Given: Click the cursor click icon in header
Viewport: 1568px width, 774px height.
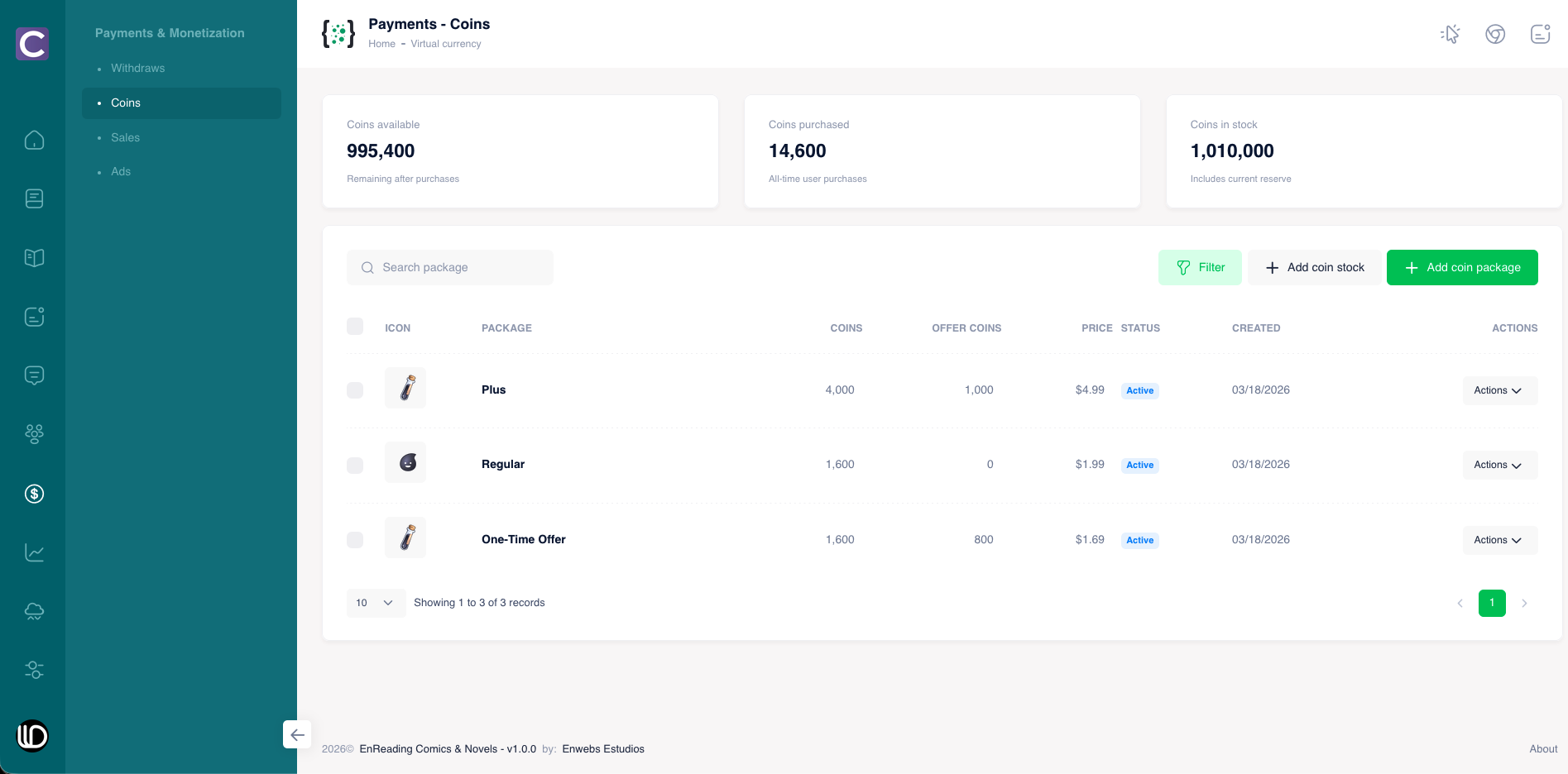Looking at the screenshot, I should pyautogui.click(x=1451, y=34).
